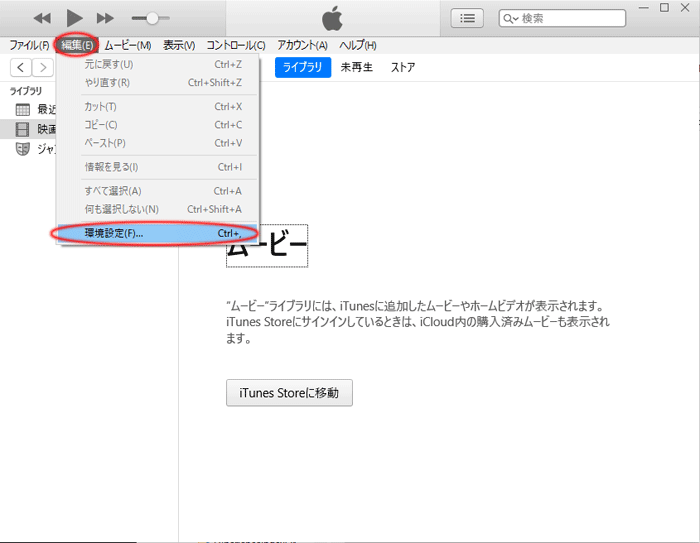
Task: Click the ムービー heading text
Action: tap(267, 246)
